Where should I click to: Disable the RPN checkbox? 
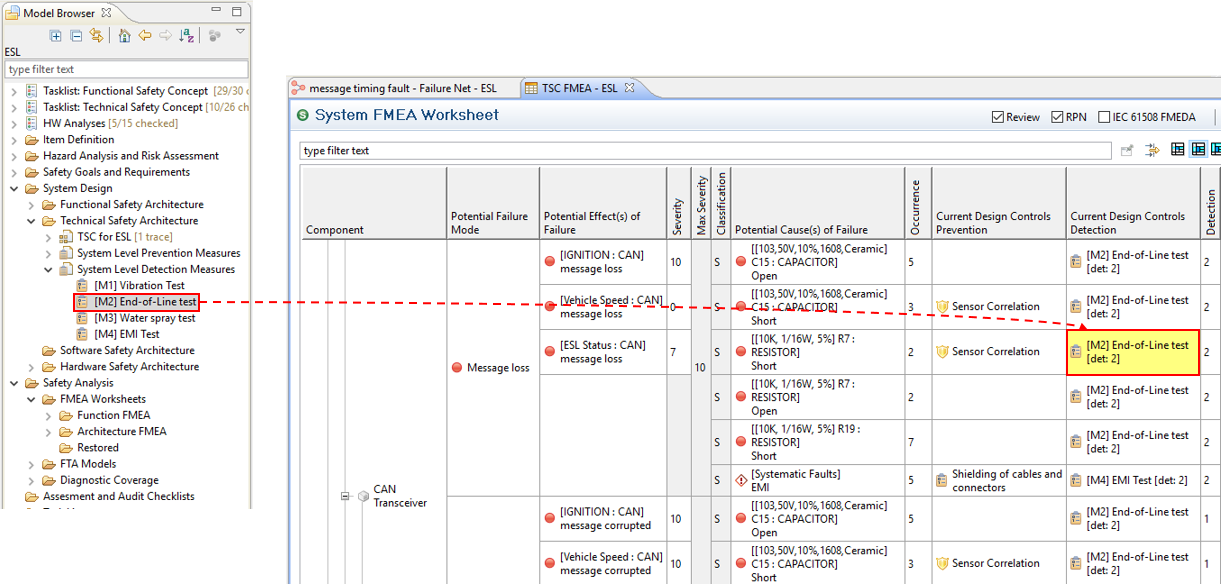1057,117
